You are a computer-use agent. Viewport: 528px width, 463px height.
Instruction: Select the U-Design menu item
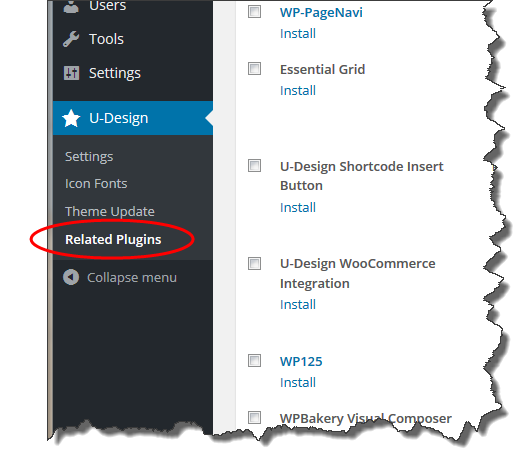133,118
